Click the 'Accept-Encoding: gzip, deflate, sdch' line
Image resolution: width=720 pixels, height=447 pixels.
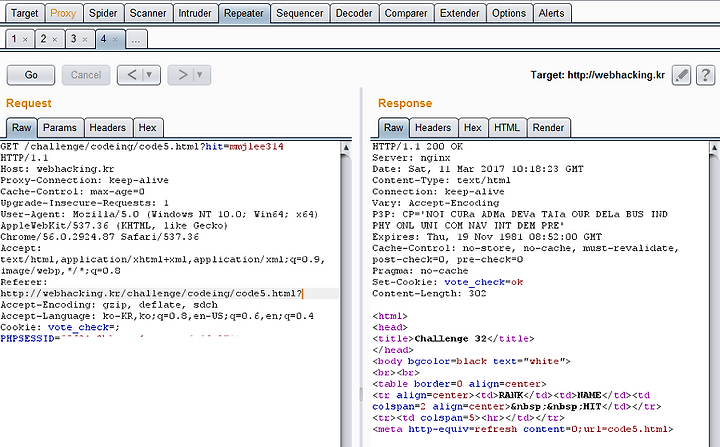109,305
